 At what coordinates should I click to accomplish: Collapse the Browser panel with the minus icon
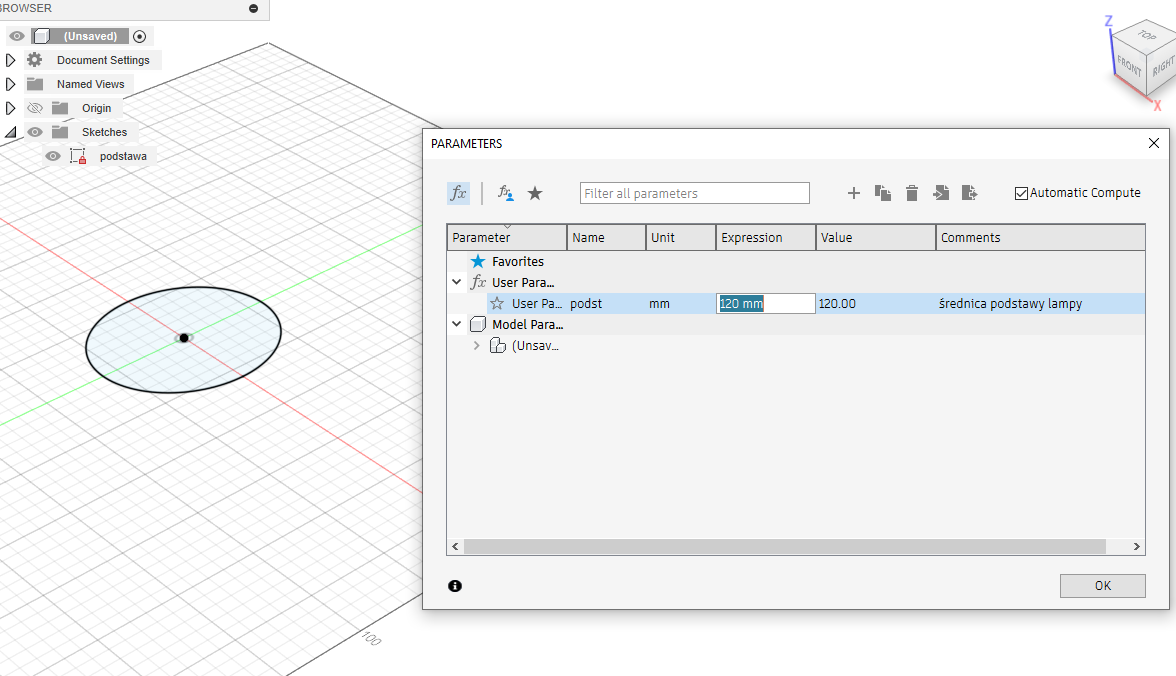tap(254, 8)
